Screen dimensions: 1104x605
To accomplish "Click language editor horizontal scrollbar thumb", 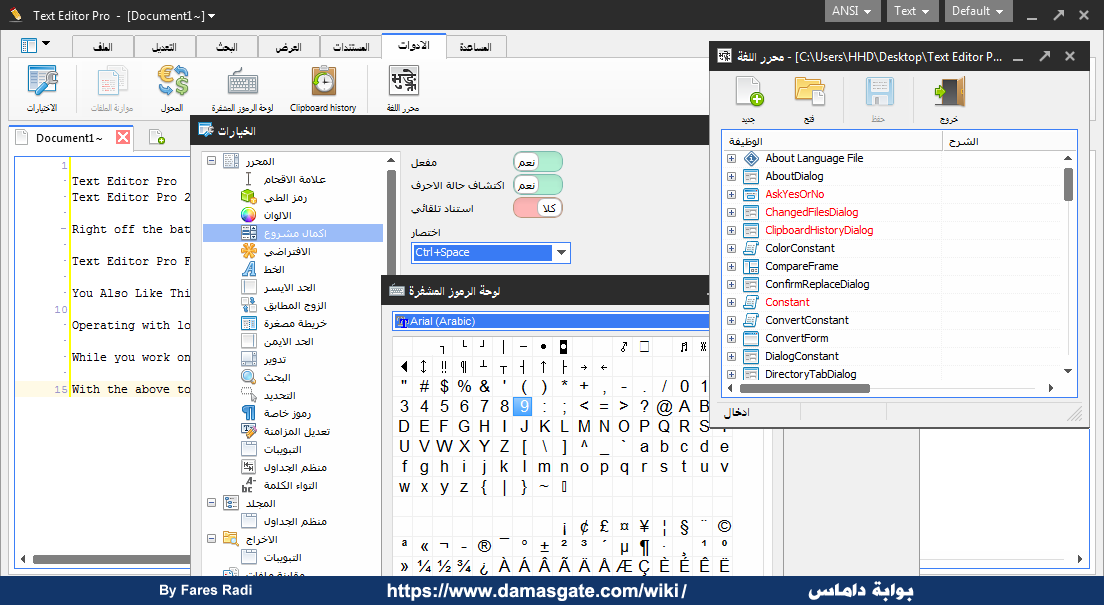I will (805, 388).
